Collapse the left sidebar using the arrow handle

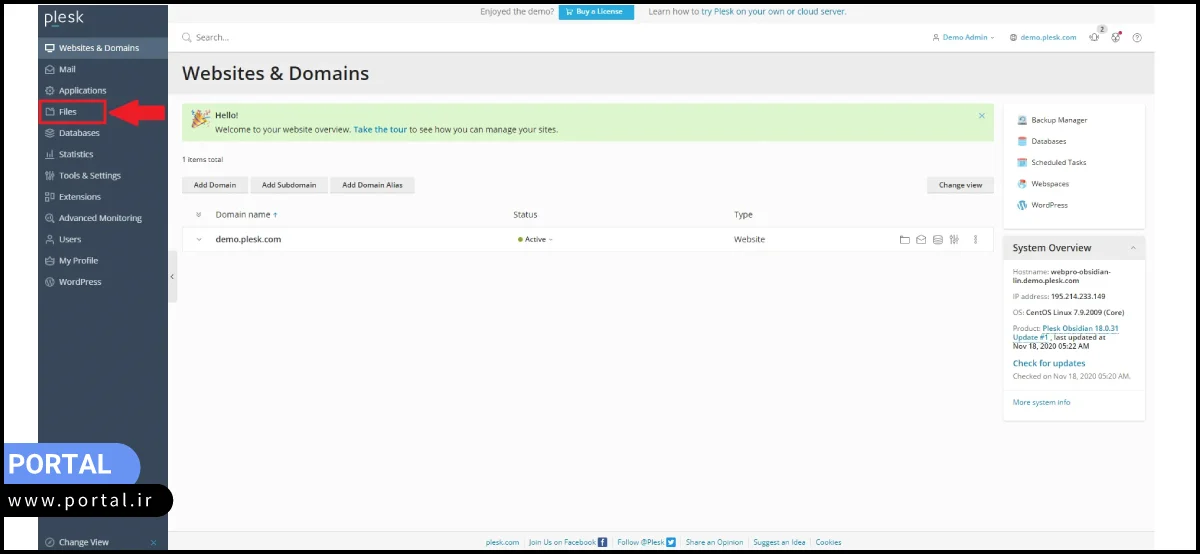[172, 276]
